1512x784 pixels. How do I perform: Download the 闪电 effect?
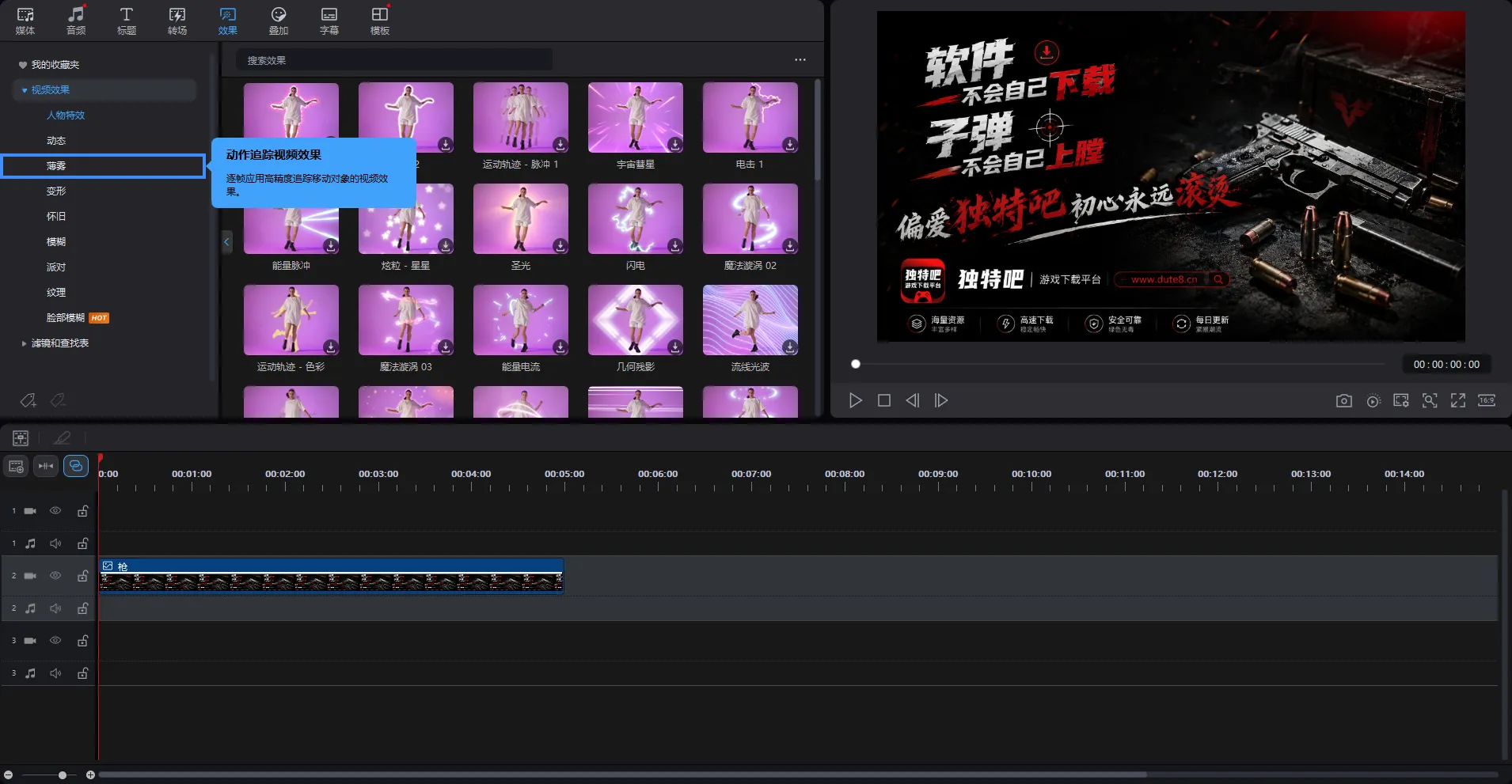coord(675,246)
